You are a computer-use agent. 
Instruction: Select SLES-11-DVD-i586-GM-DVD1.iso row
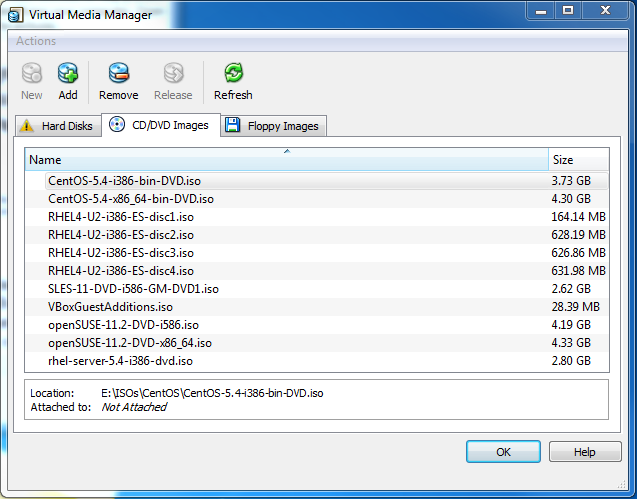coord(317,289)
